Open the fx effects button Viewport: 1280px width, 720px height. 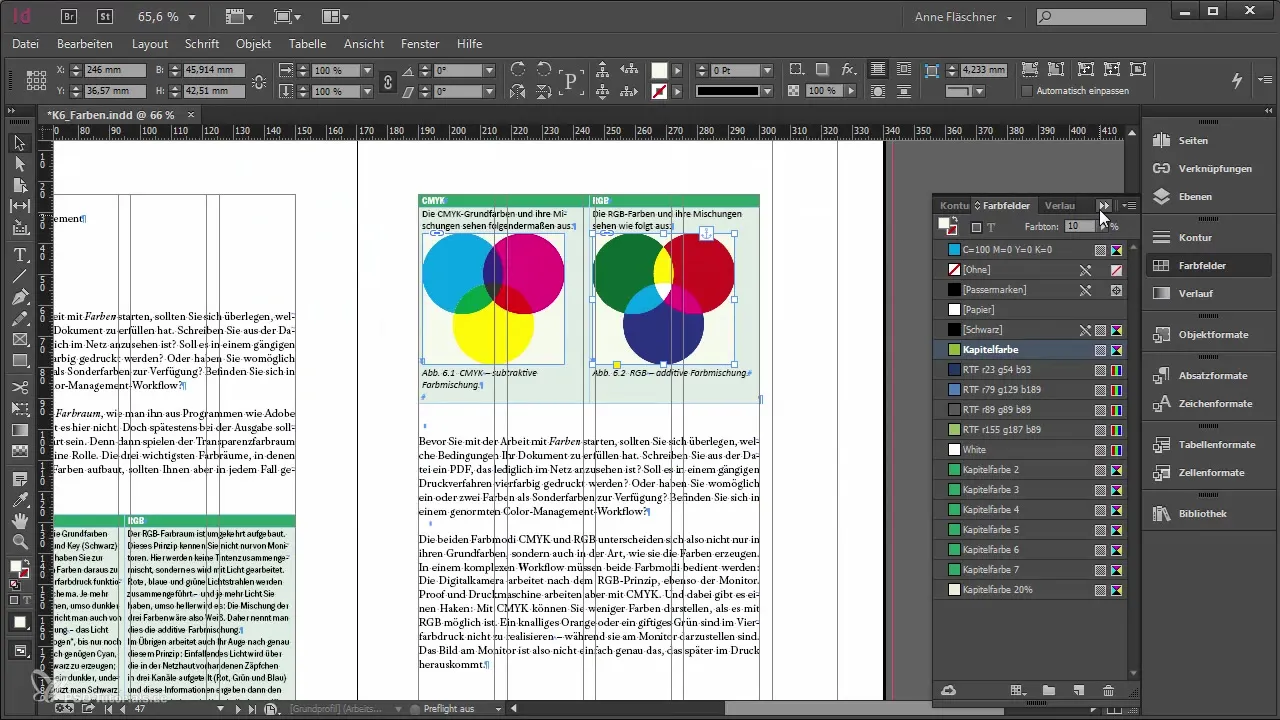(848, 70)
